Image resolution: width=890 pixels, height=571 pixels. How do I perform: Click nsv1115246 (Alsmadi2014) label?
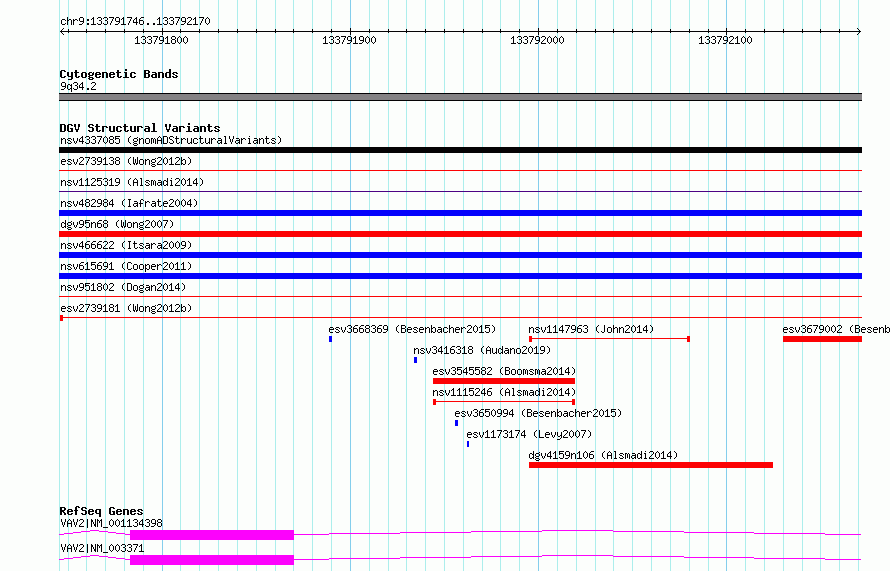504,392
